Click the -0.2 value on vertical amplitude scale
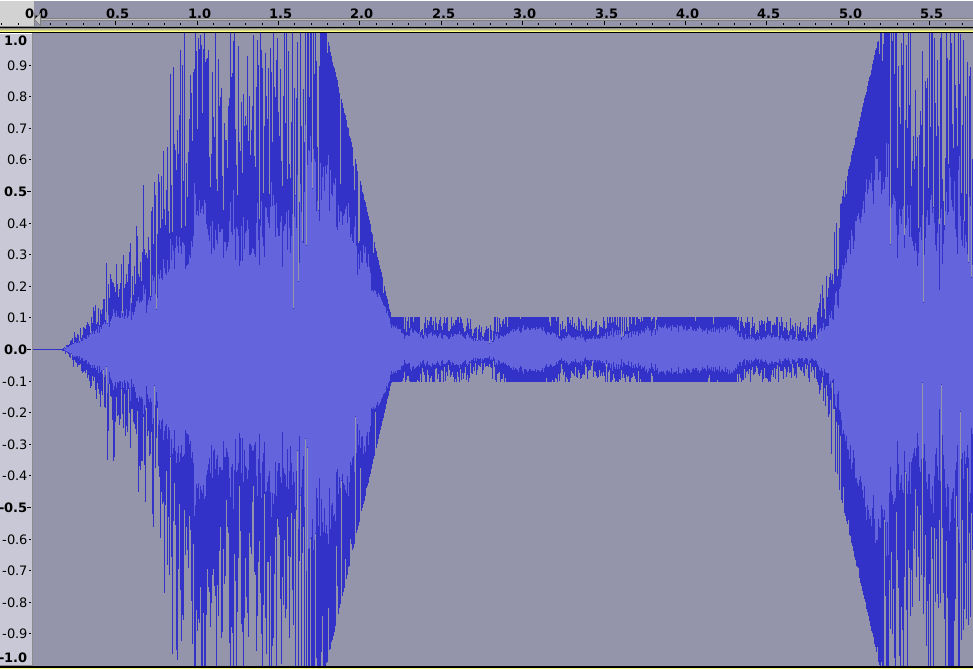This screenshot has height=669, width=973. (x=15, y=413)
